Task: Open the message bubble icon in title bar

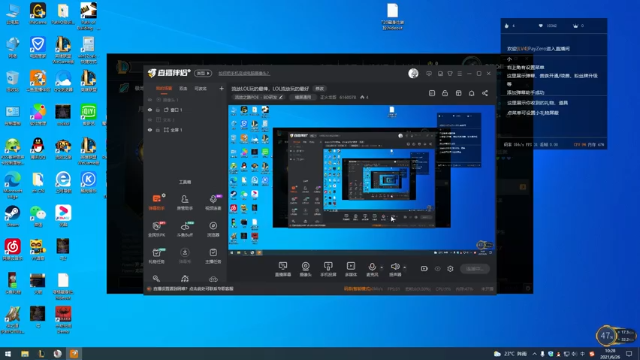Action: [429, 73]
